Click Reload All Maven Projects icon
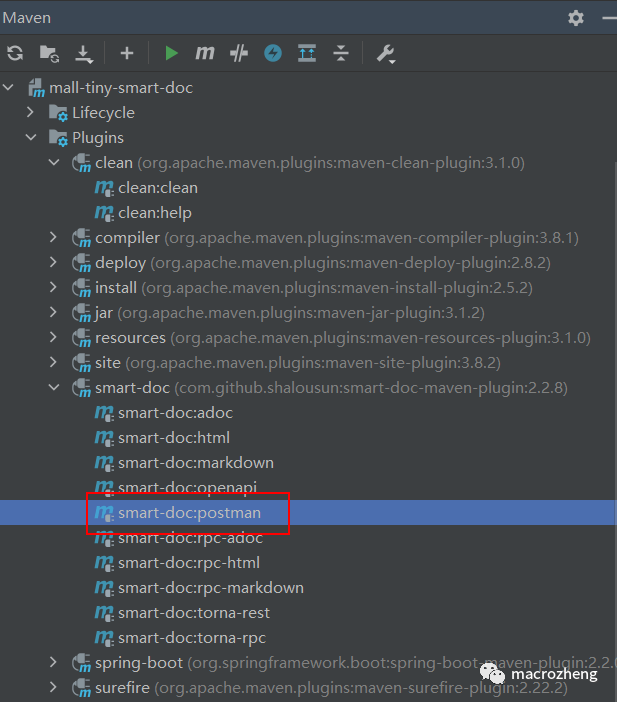Viewport: 617px width, 702px height. [15, 54]
